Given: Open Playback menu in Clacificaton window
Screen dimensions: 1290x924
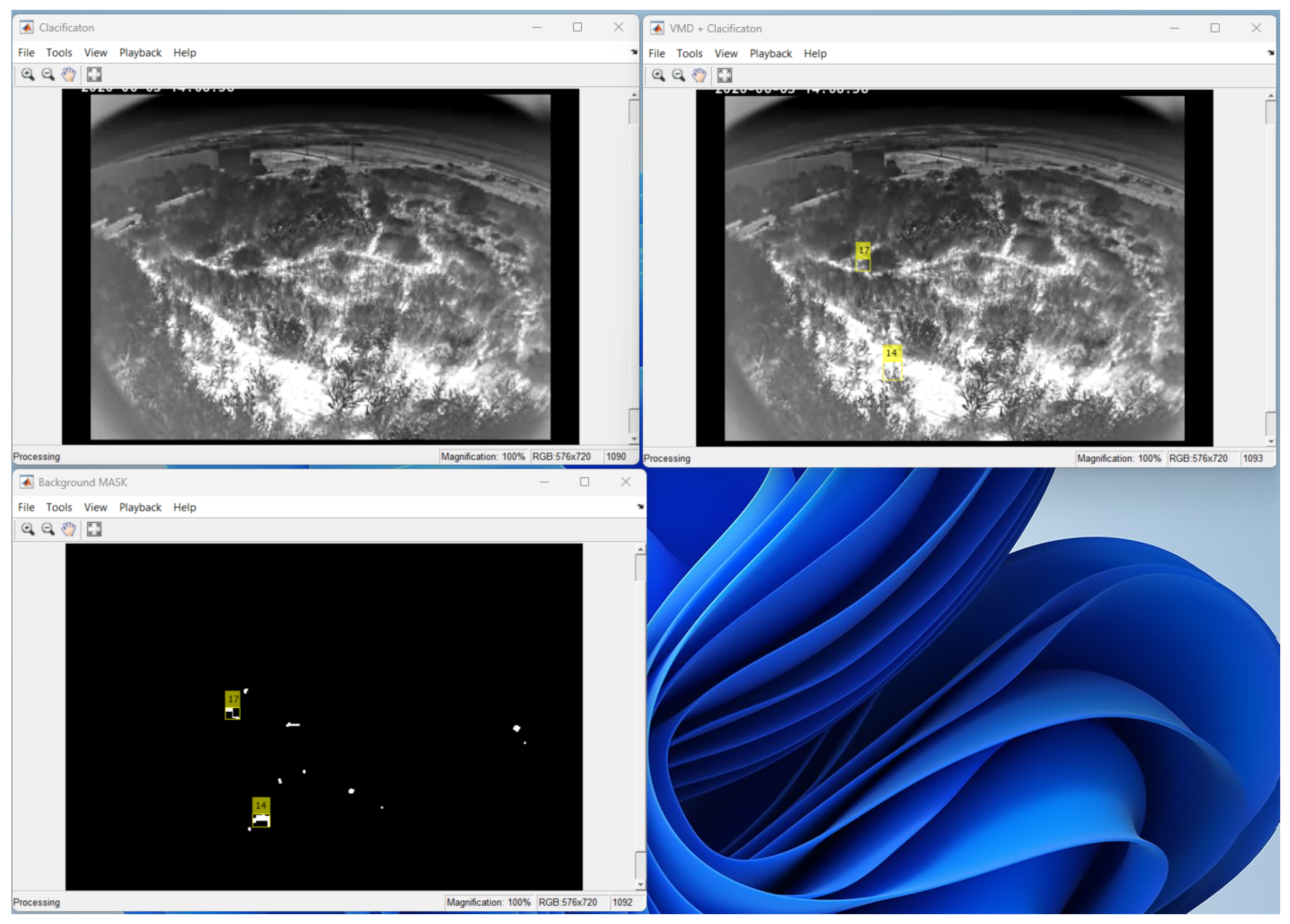Looking at the screenshot, I should (140, 53).
